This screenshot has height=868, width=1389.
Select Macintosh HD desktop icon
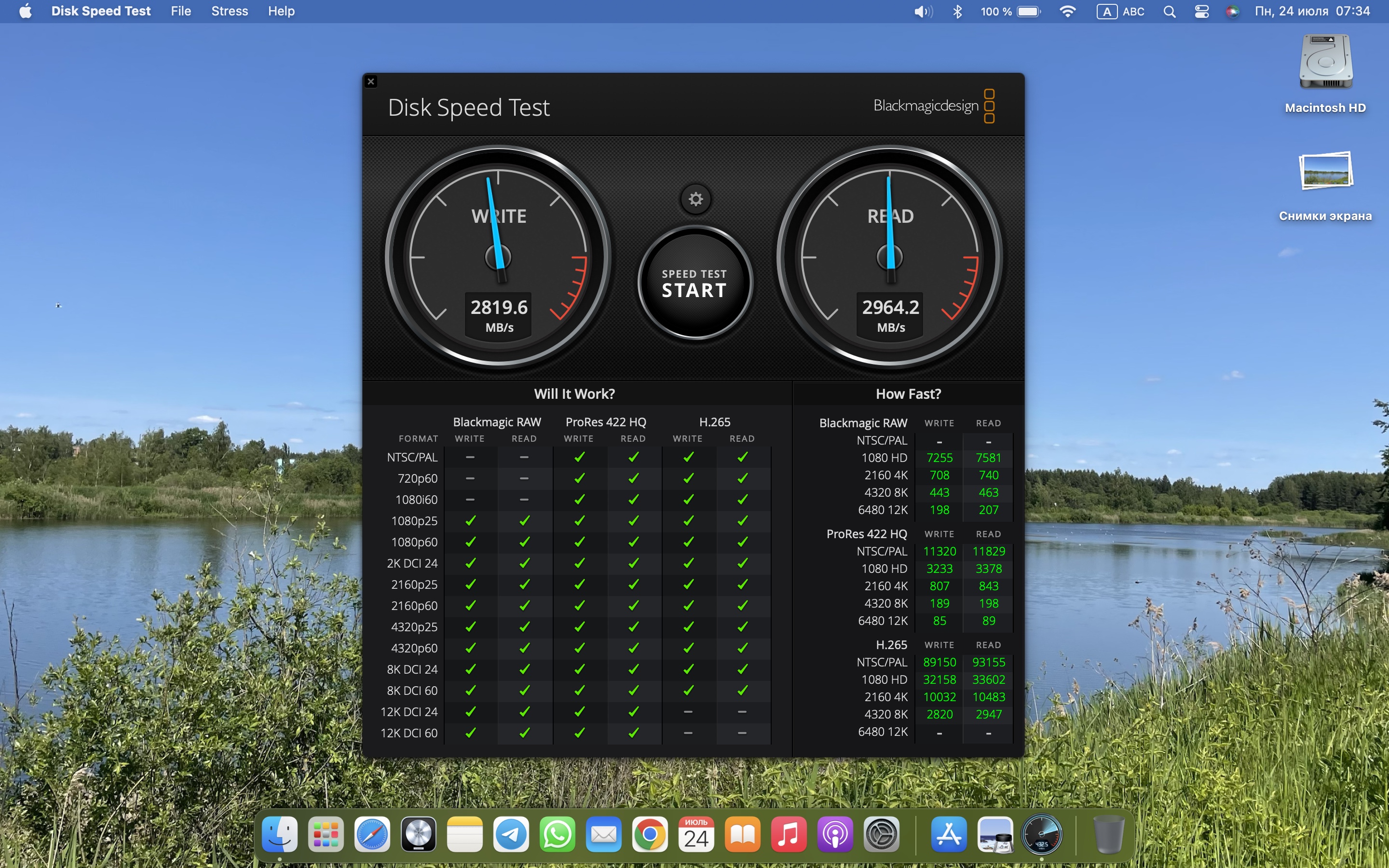click(1325, 73)
